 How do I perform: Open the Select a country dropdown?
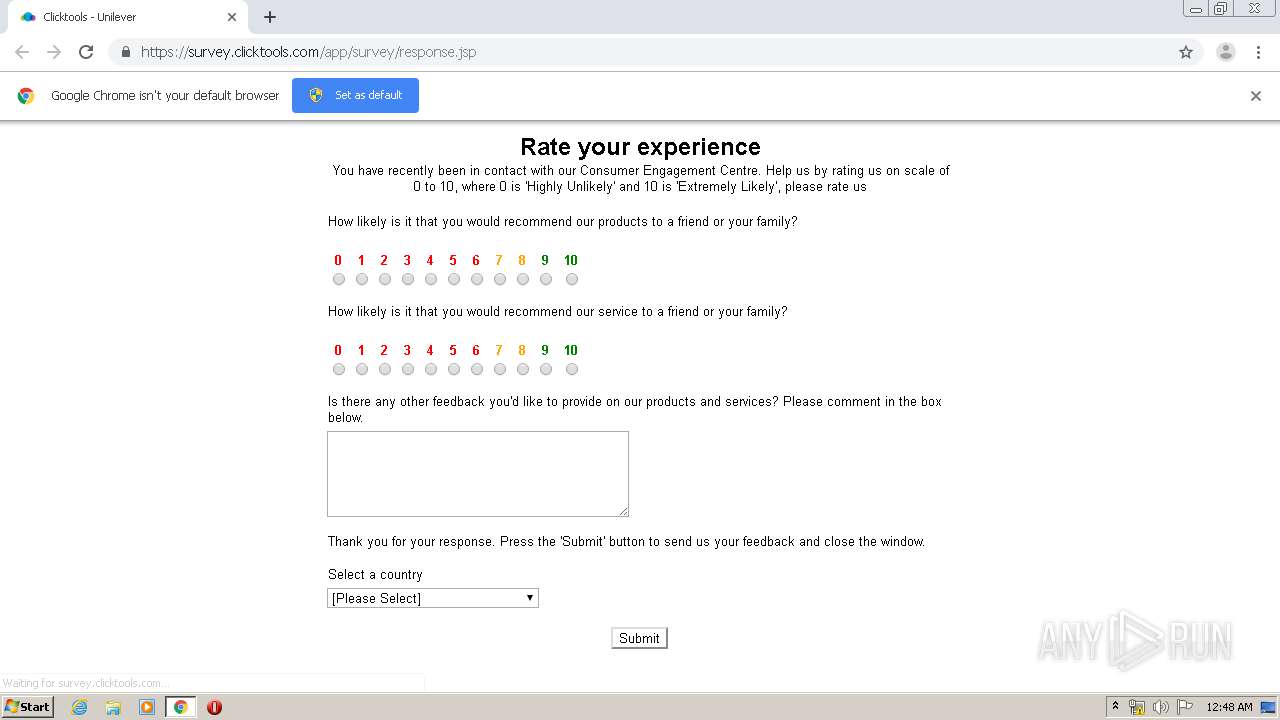coord(433,598)
